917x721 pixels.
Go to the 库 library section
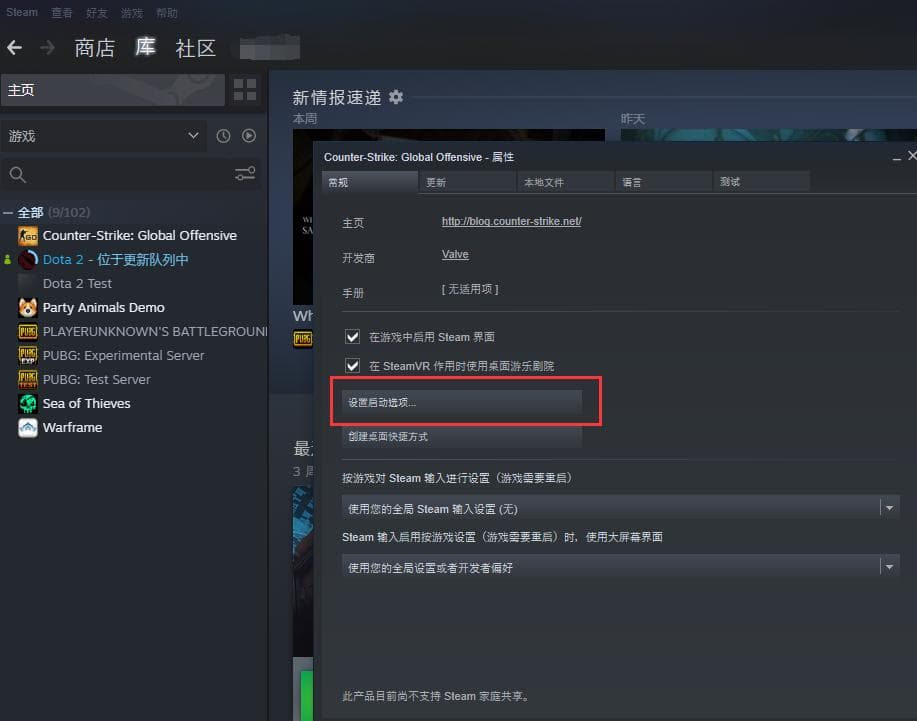point(145,47)
